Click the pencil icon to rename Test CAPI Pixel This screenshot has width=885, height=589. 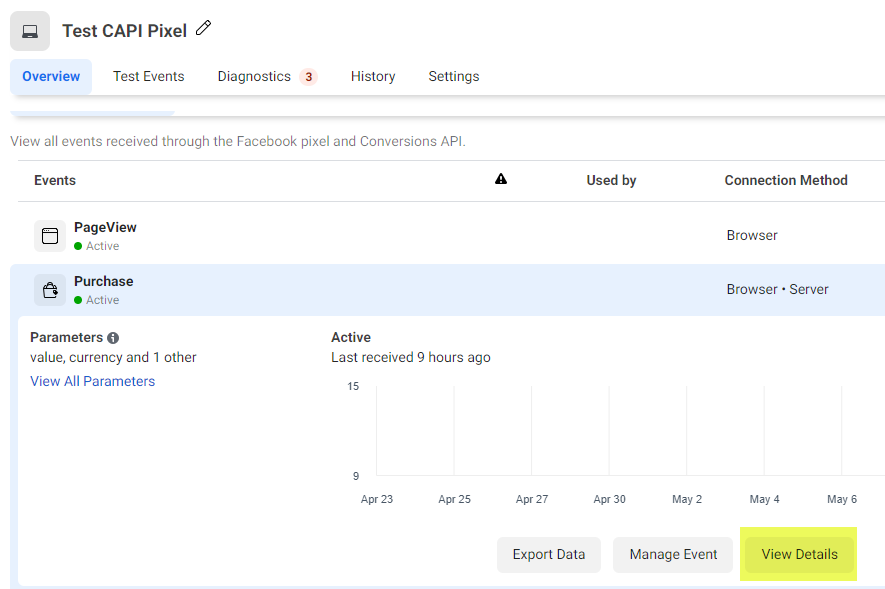[x=203, y=28]
